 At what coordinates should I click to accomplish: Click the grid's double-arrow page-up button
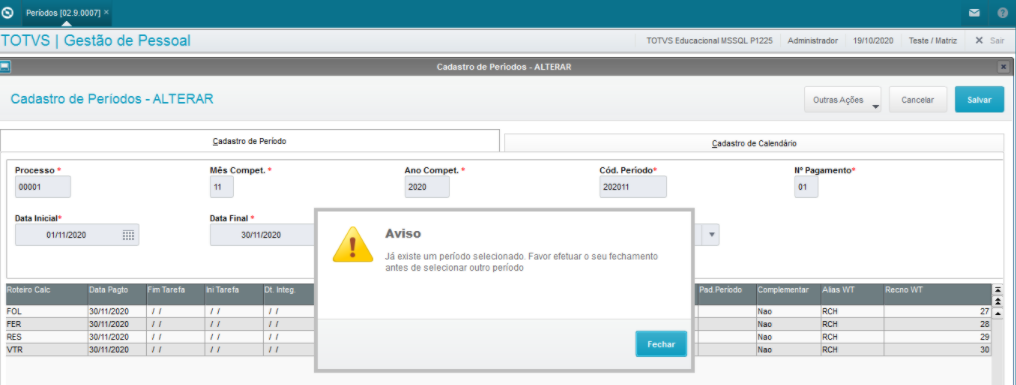[998, 301]
